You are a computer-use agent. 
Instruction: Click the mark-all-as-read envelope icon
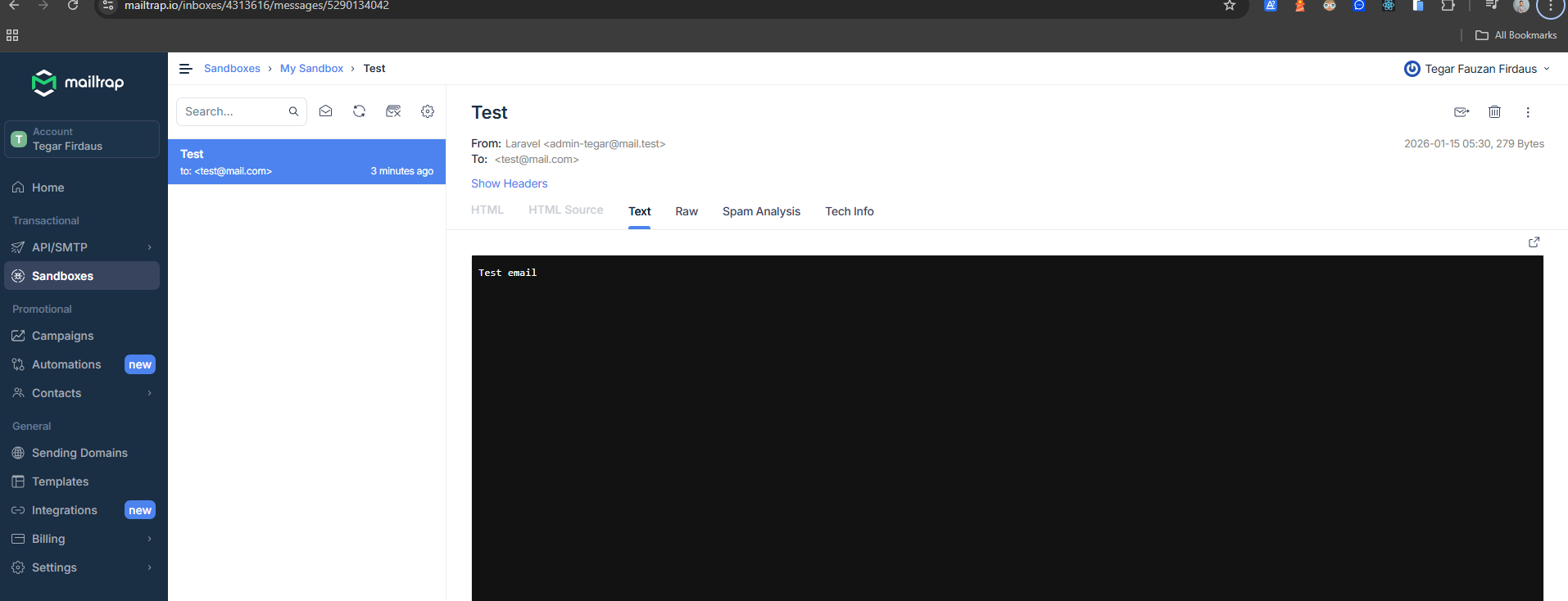click(325, 111)
